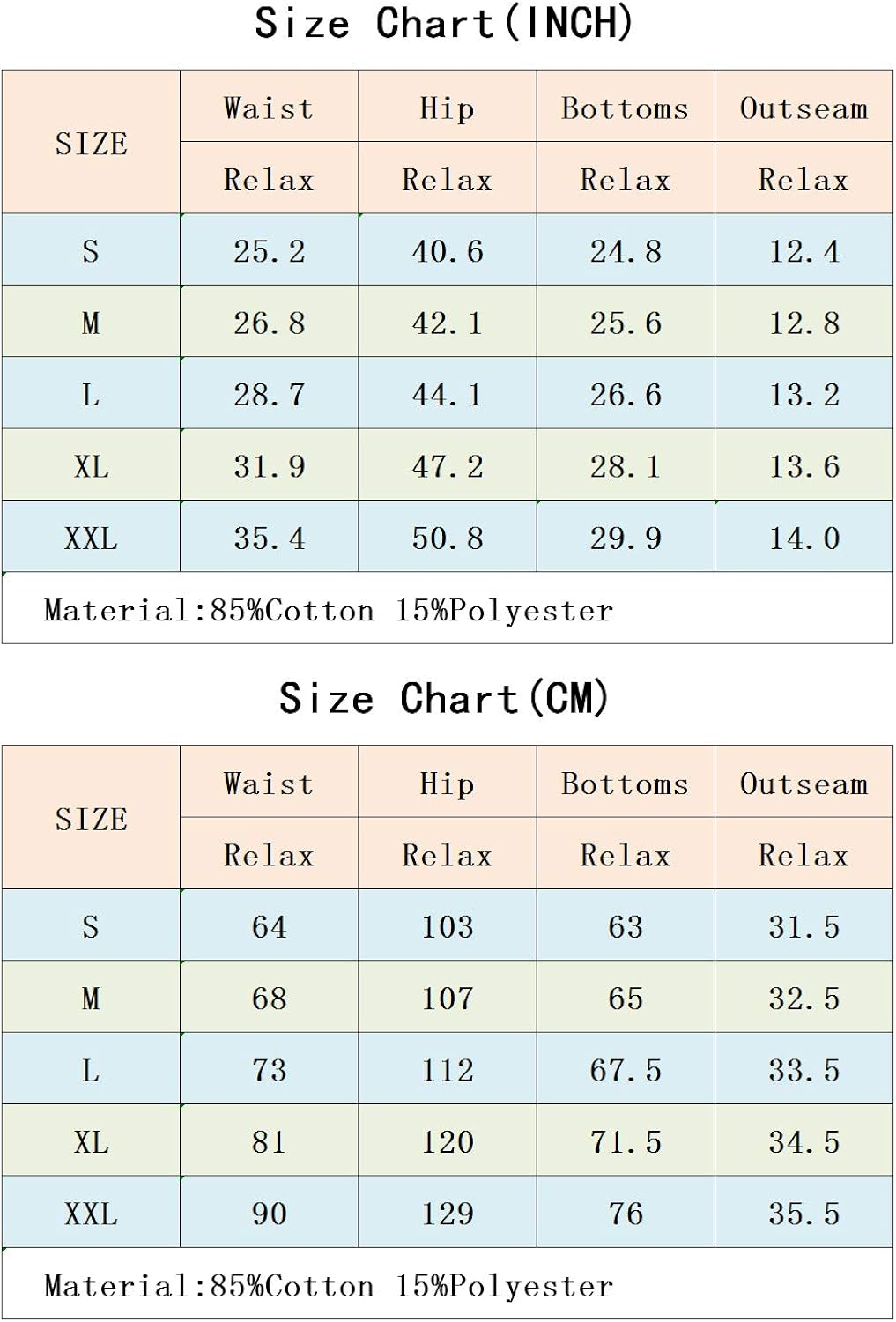This screenshot has width=896, height=1322.
Task: Click the 67.5 bottoms measurement cell
Action: (x=625, y=1070)
